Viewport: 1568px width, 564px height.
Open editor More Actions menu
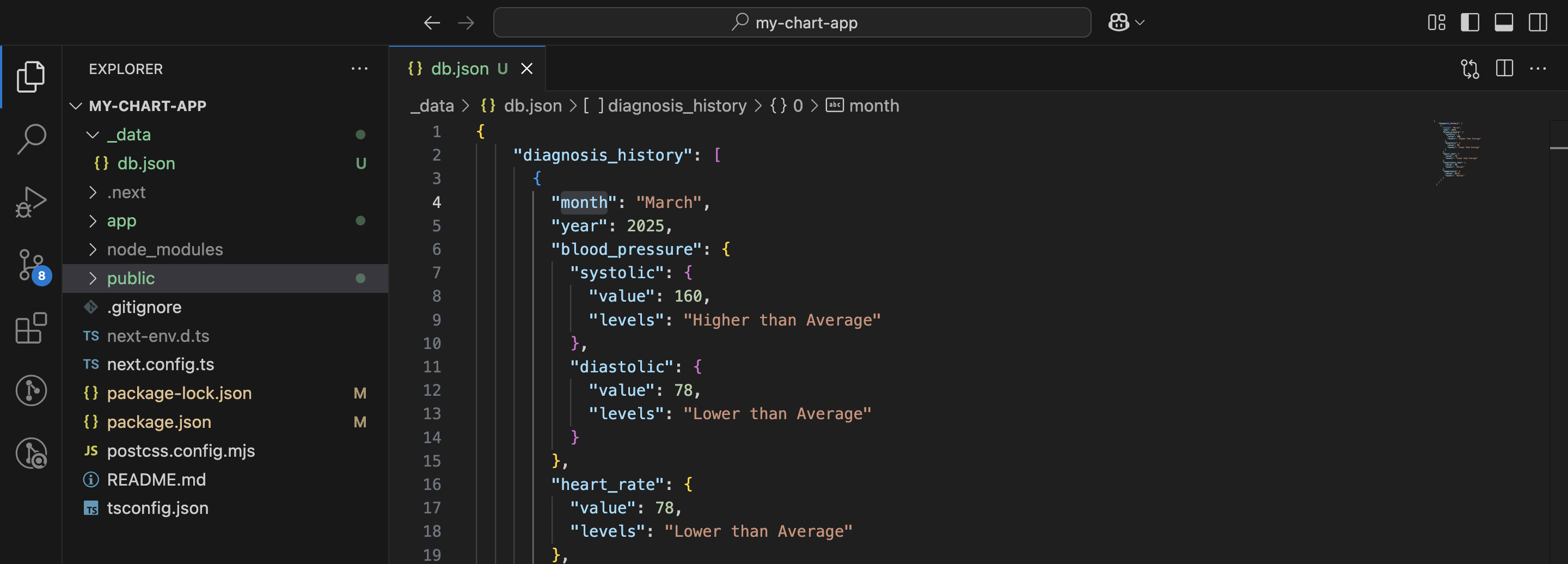tap(1538, 68)
